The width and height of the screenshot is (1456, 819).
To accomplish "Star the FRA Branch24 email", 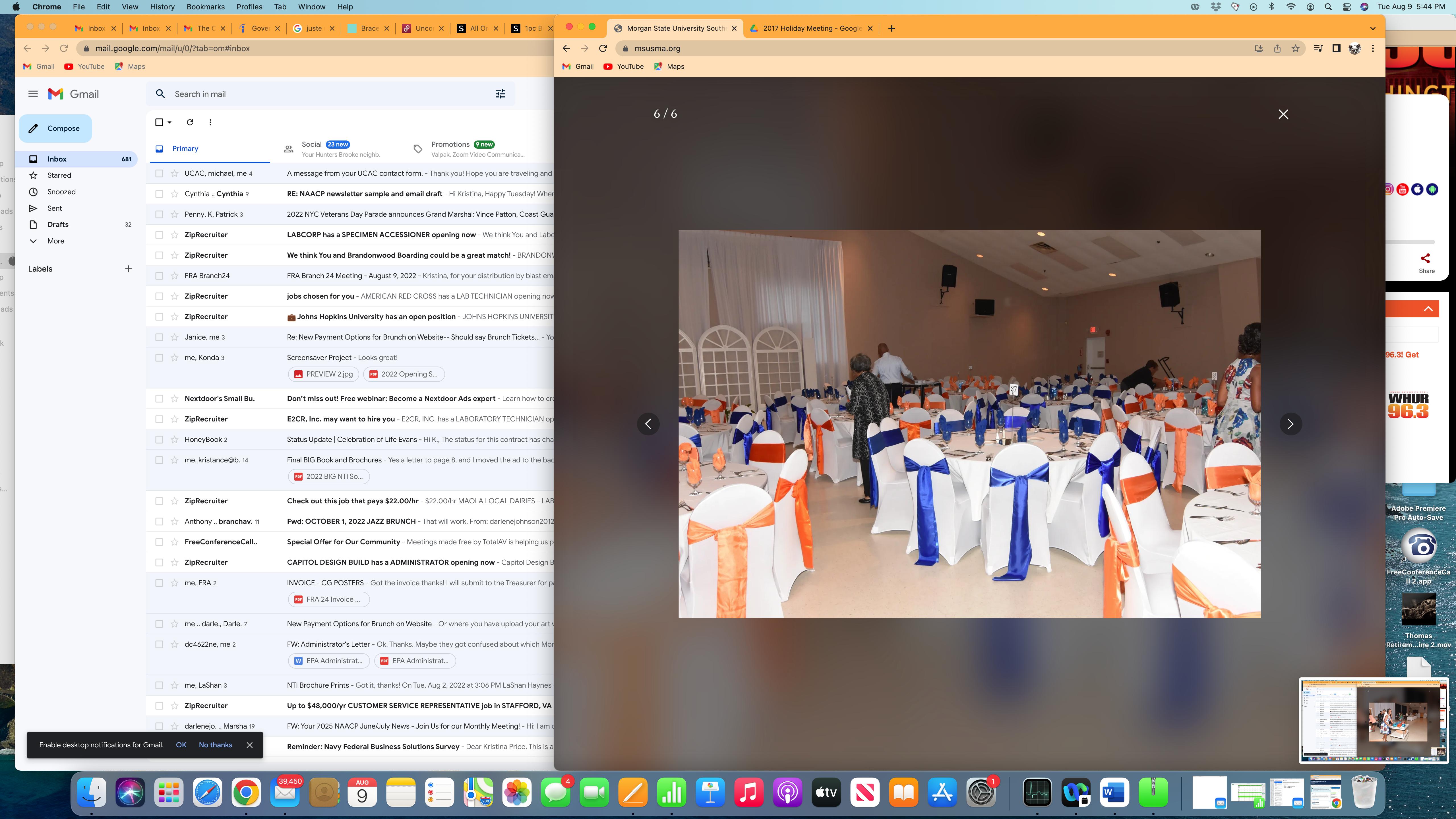I will (x=175, y=276).
